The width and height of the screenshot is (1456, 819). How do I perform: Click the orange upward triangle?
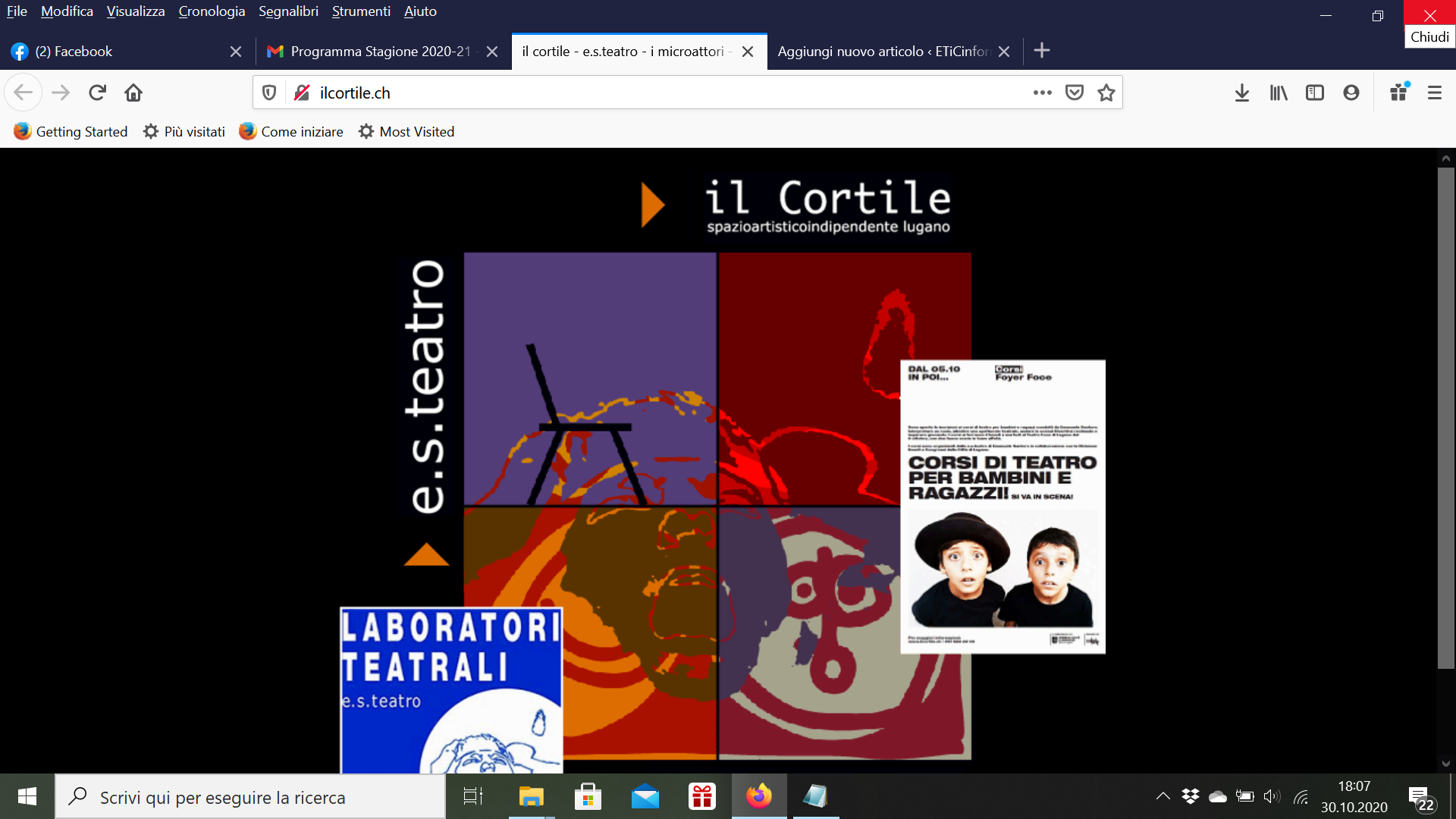coord(426,554)
